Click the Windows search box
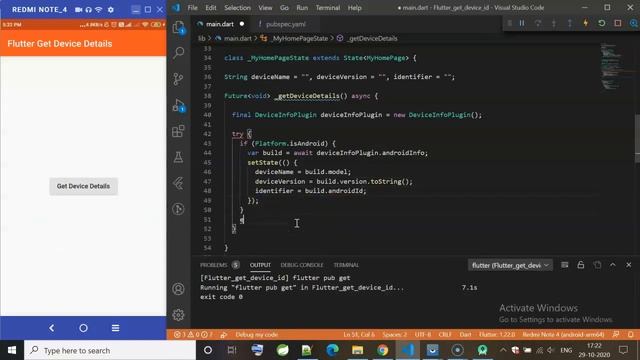640x360 pixels. tap(110, 350)
